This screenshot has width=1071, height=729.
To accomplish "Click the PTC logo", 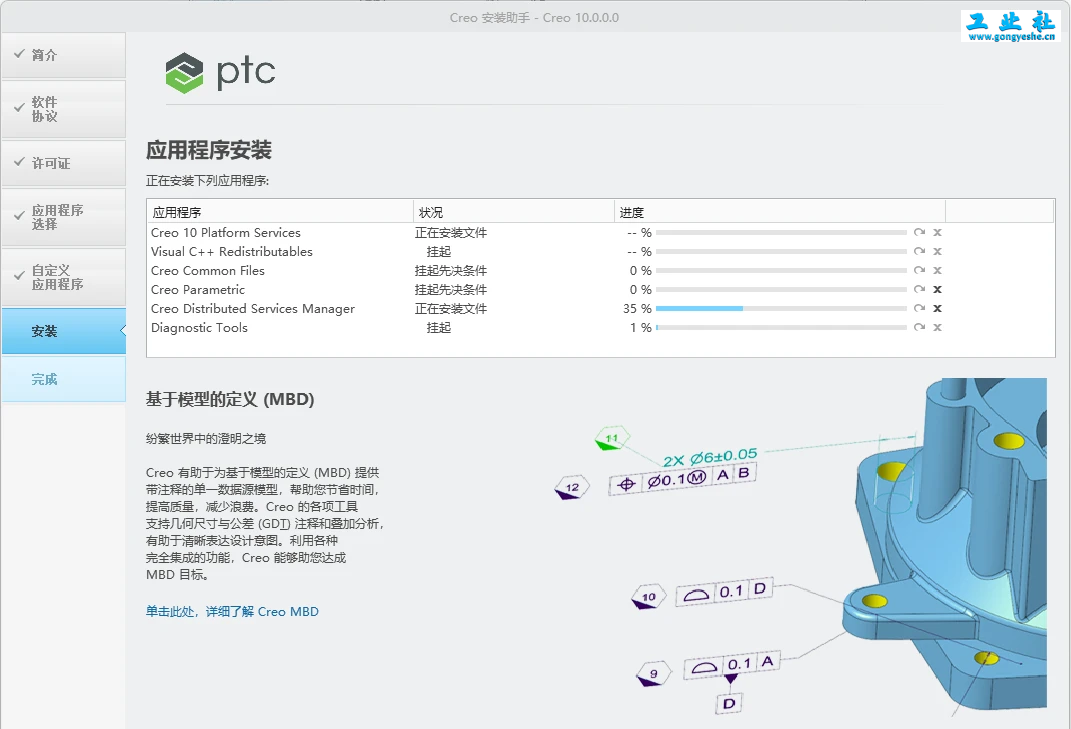I will click(220, 72).
